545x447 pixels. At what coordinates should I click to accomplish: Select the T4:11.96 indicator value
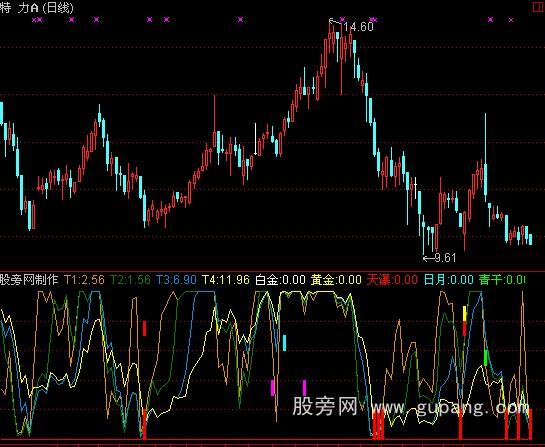(x=226, y=279)
